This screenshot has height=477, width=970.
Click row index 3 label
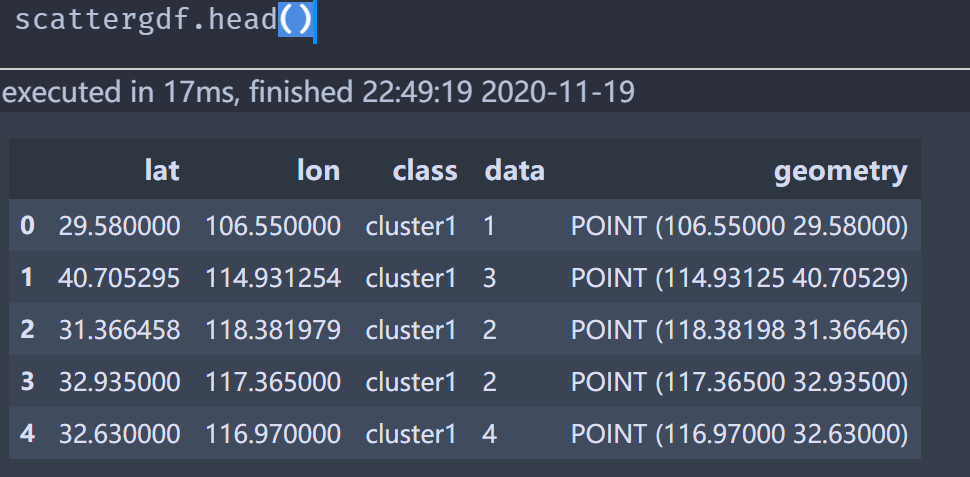pos(27,382)
